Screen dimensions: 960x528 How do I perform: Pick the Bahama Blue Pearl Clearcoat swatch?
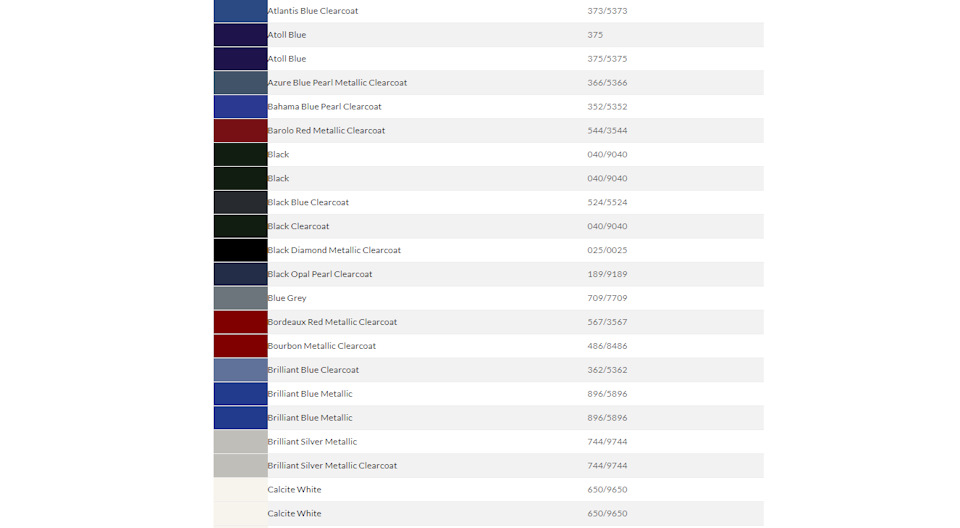click(240, 106)
